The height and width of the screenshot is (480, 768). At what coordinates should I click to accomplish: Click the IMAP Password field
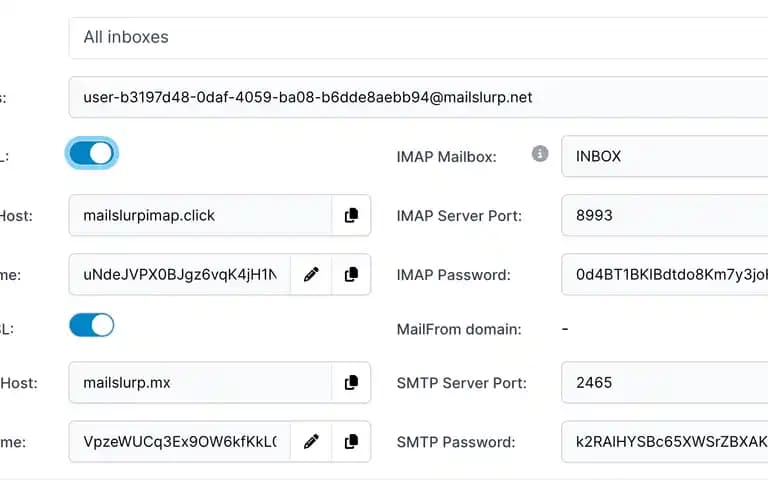click(665, 274)
